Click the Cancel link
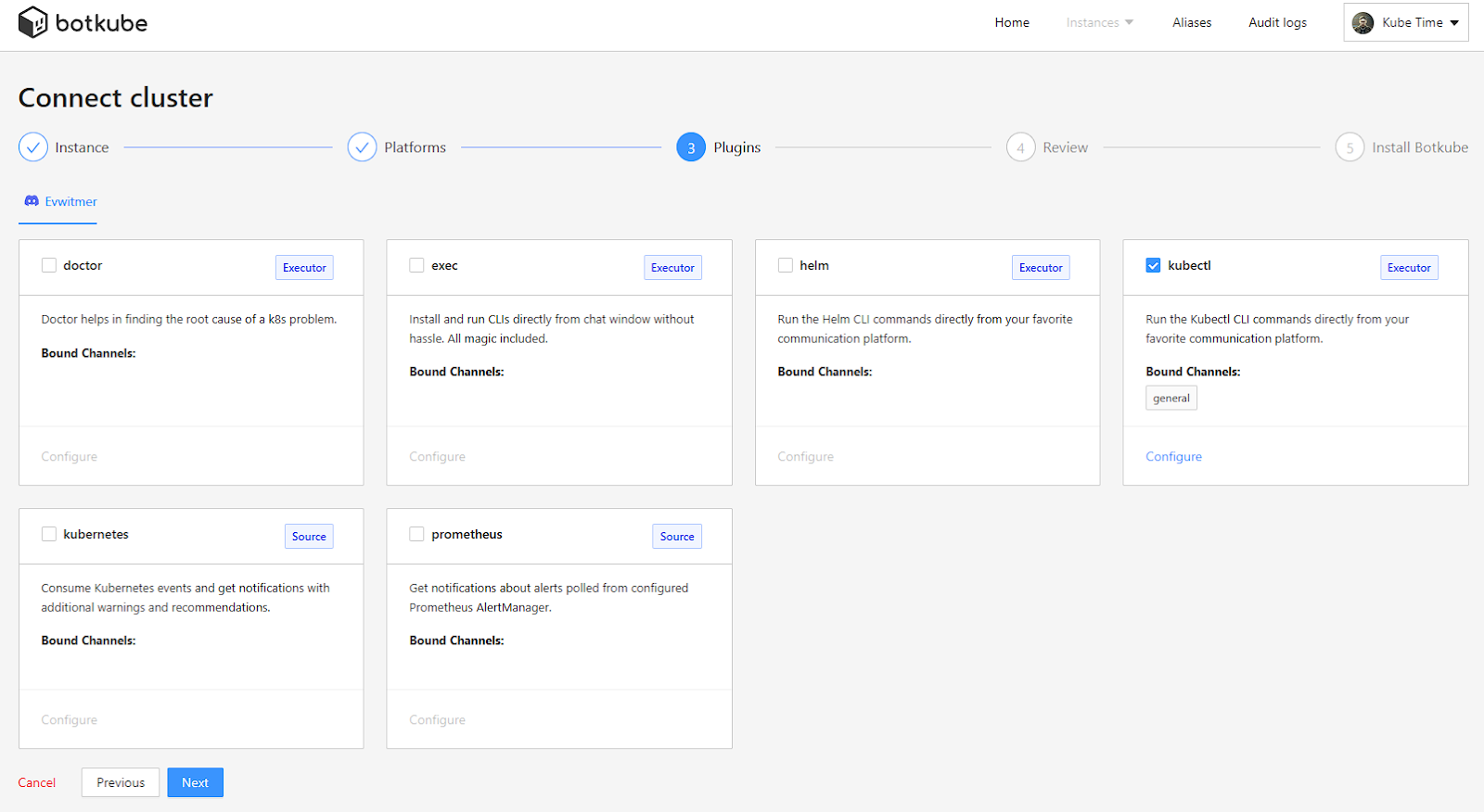This screenshot has height=812, width=1484. pyautogui.click(x=37, y=782)
